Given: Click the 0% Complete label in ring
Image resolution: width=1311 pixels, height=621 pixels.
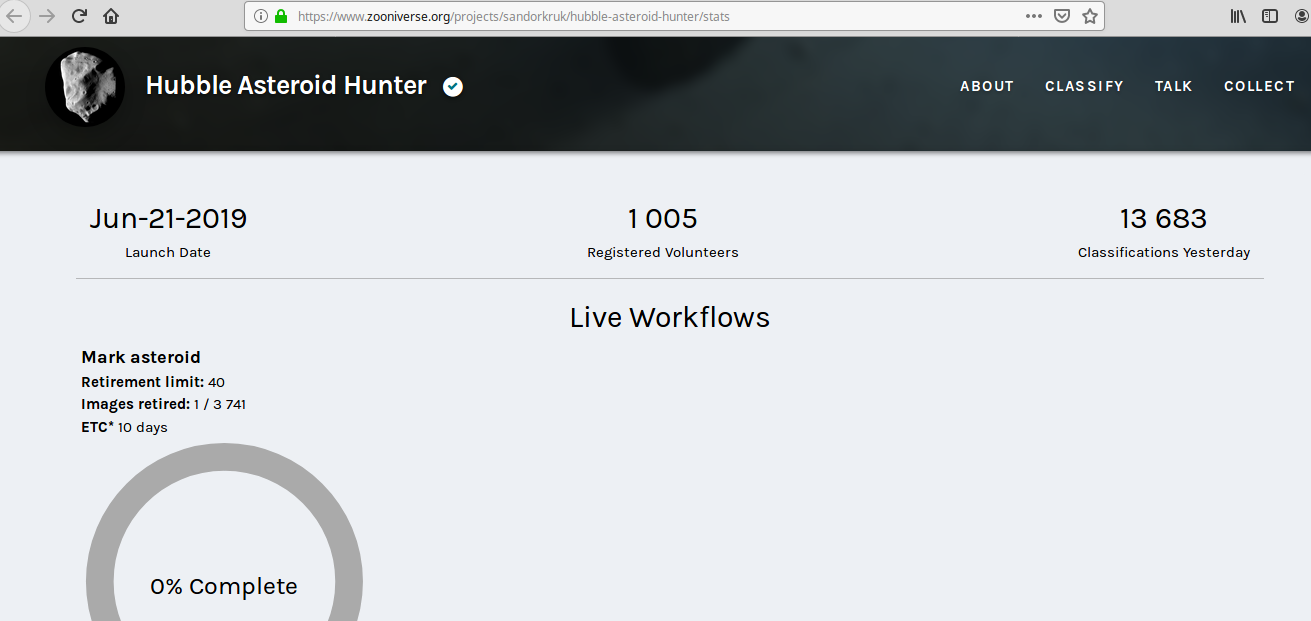Looking at the screenshot, I should coord(224,586).
